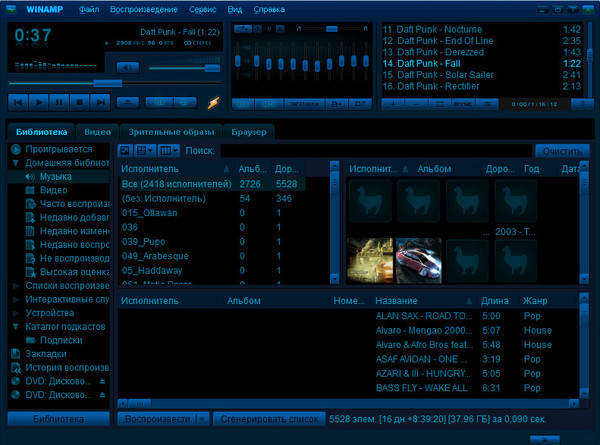
Task: Click the Поиск search field
Action: pos(377,151)
